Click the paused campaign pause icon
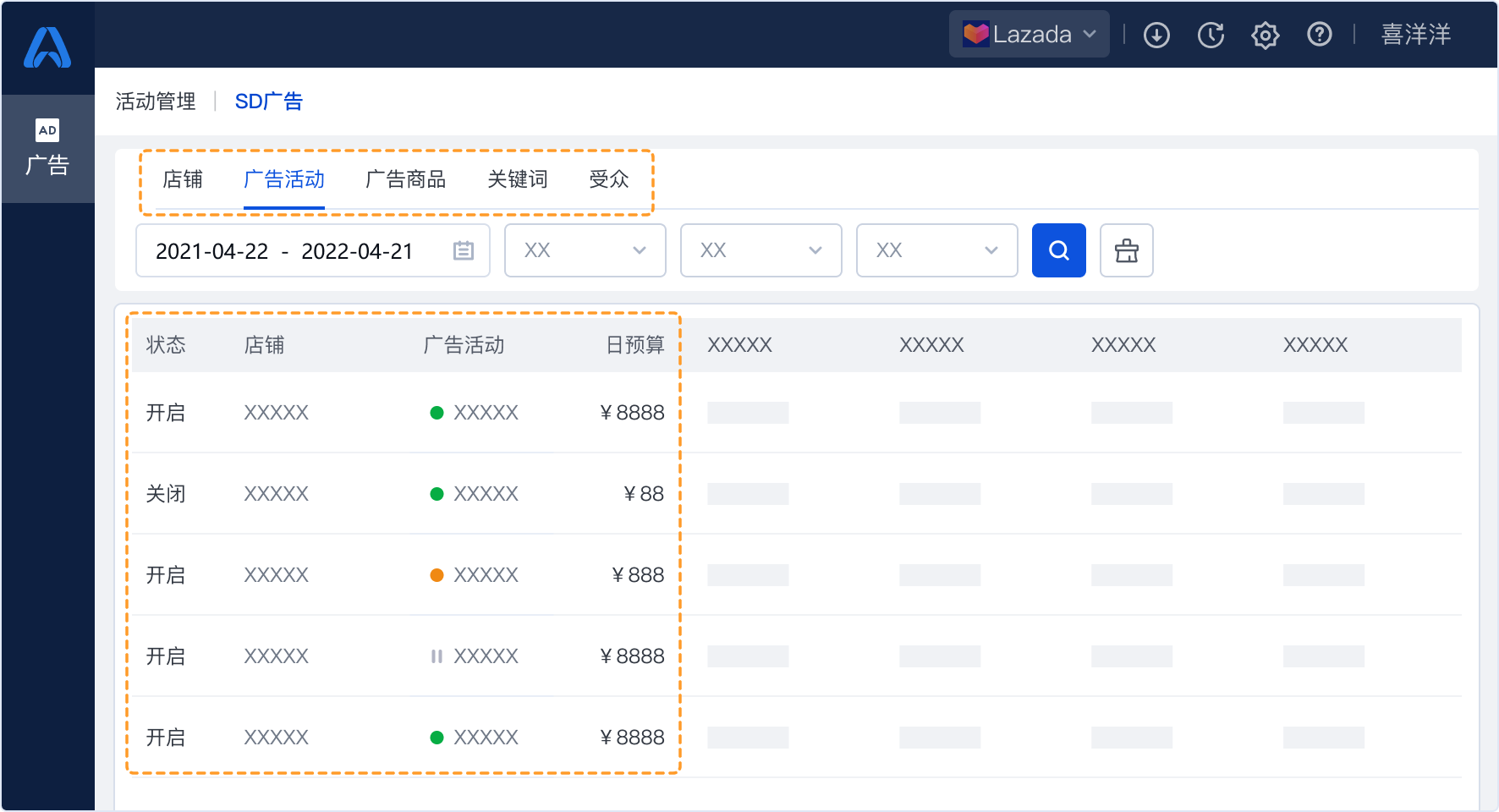The height and width of the screenshot is (812, 1499). pyautogui.click(x=437, y=656)
